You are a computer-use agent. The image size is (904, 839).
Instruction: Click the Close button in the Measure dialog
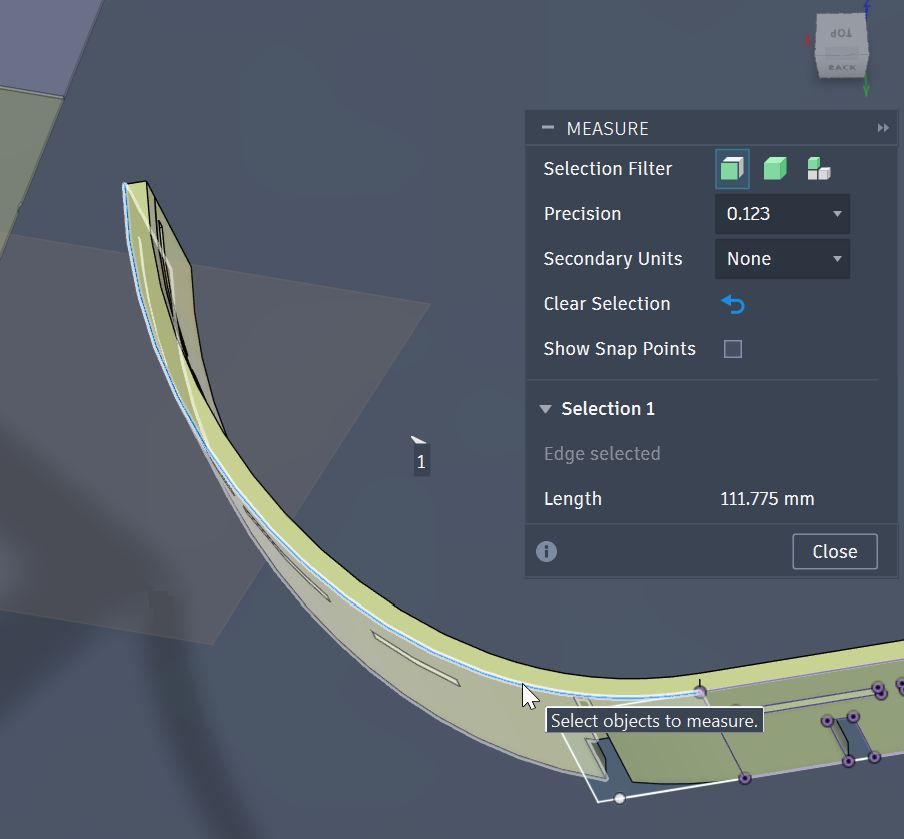pos(834,551)
